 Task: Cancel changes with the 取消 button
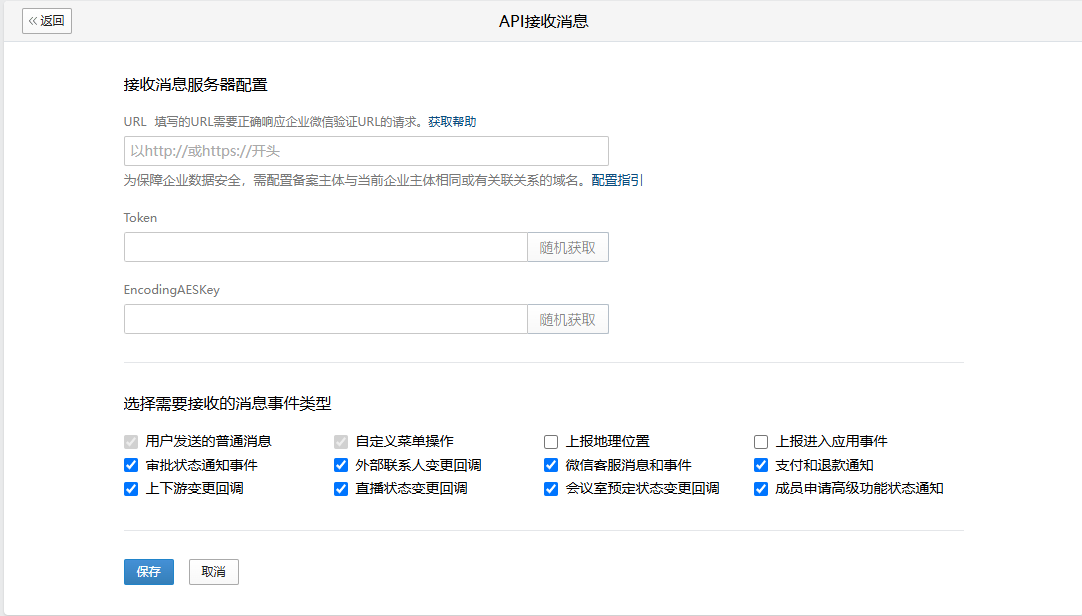(214, 572)
